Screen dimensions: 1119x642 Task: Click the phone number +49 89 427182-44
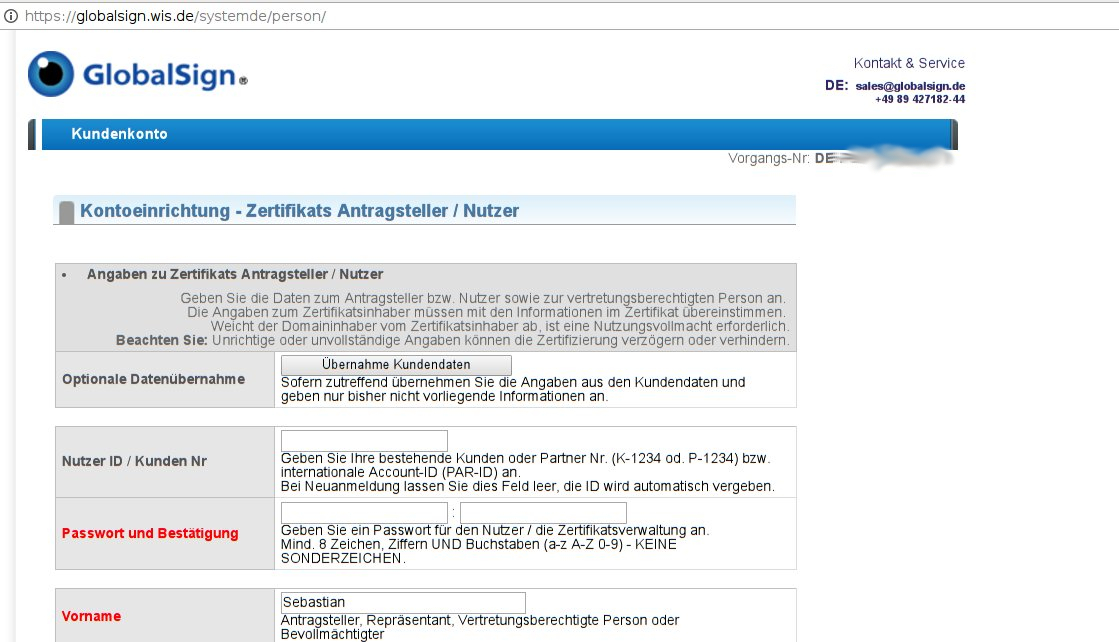[x=920, y=99]
